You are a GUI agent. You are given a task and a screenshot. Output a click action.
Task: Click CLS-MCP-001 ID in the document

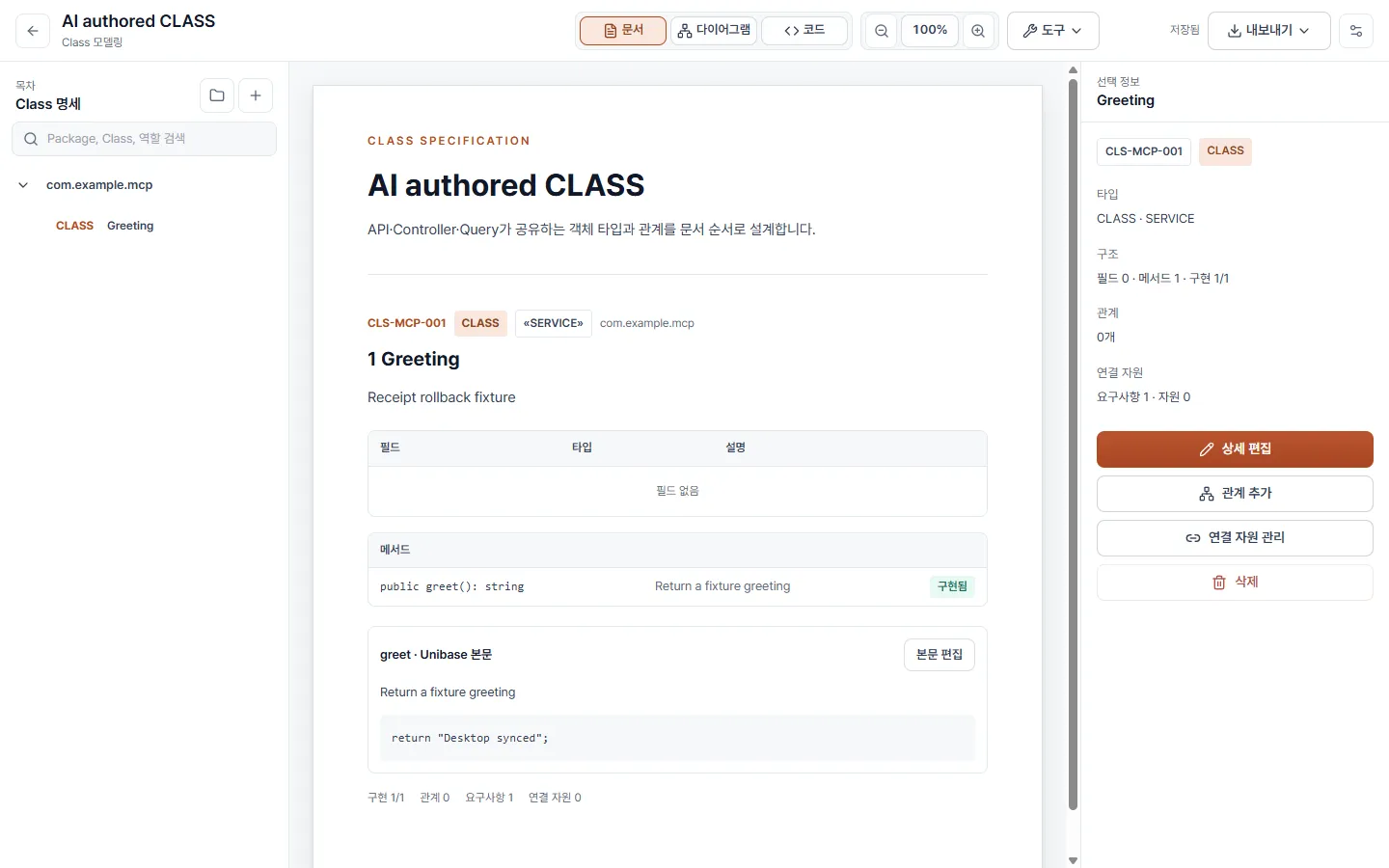[407, 323]
